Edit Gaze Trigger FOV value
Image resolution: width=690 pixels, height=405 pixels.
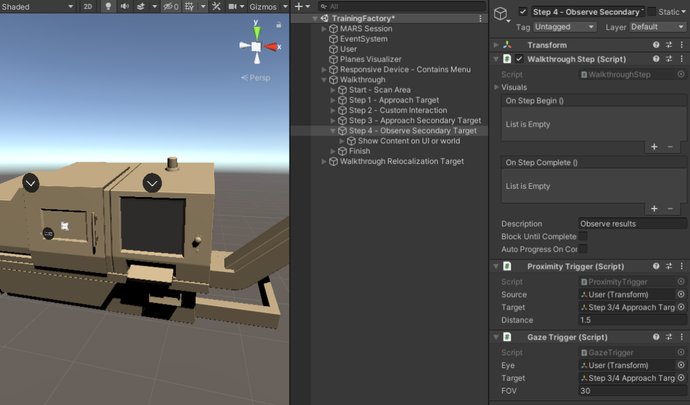[632, 391]
